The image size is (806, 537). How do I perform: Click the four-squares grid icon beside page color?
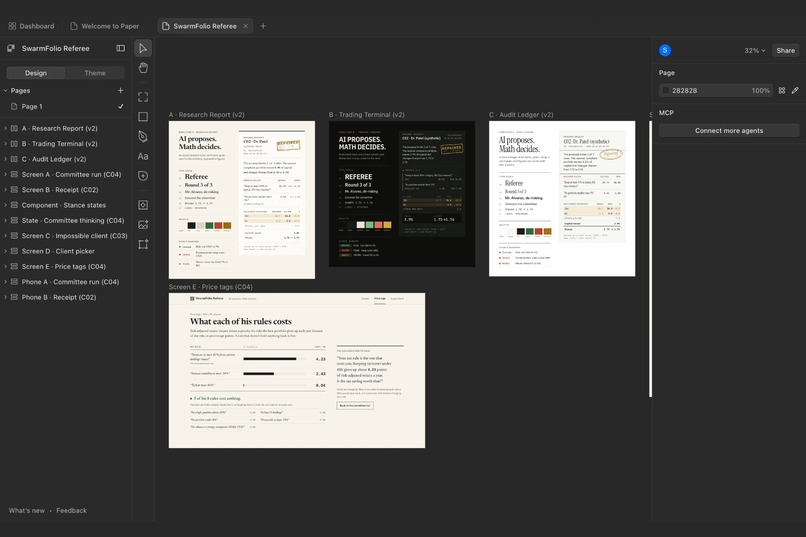click(781, 90)
